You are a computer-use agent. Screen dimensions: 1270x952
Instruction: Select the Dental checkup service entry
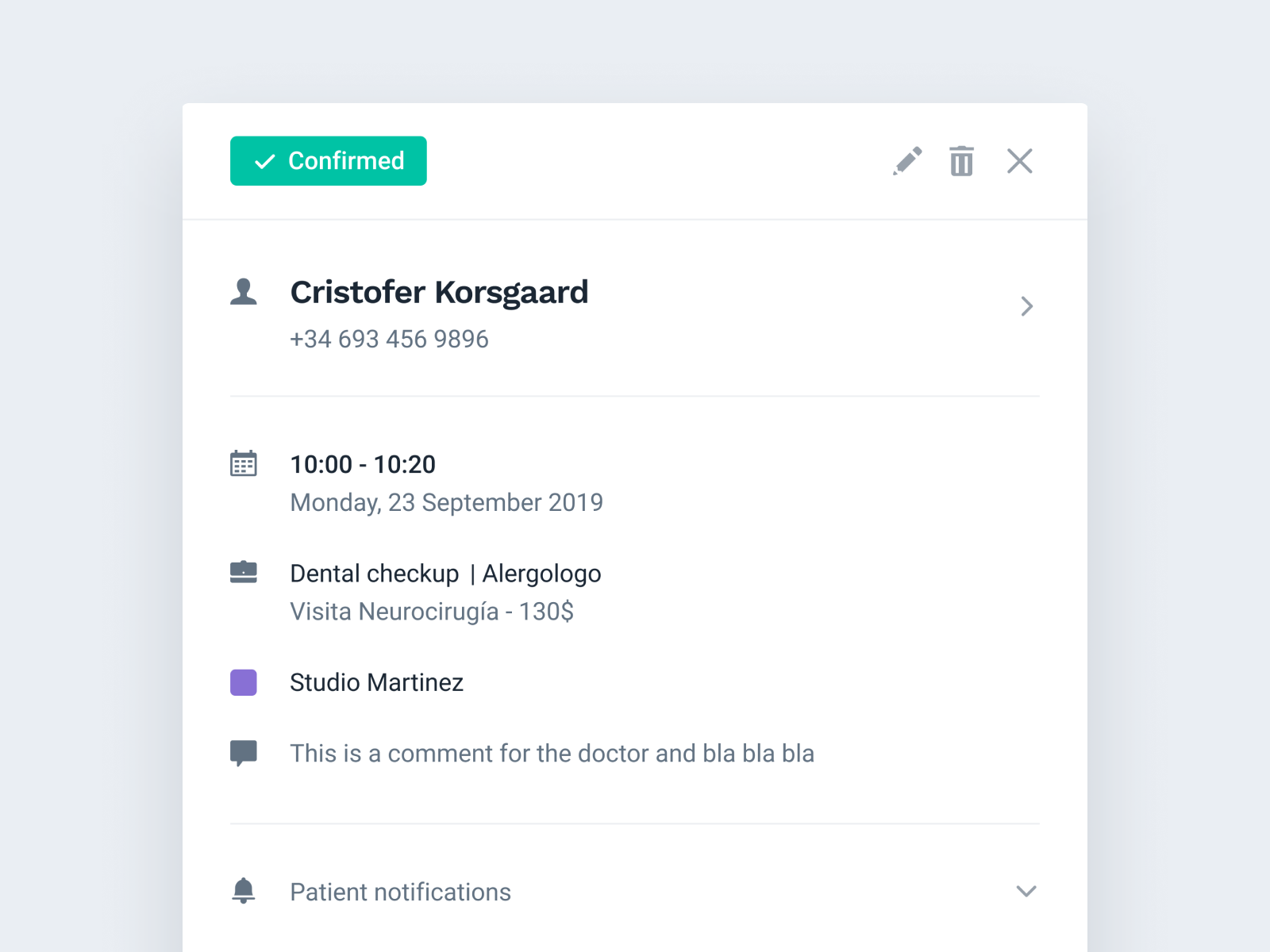click(x=374, y=573)
